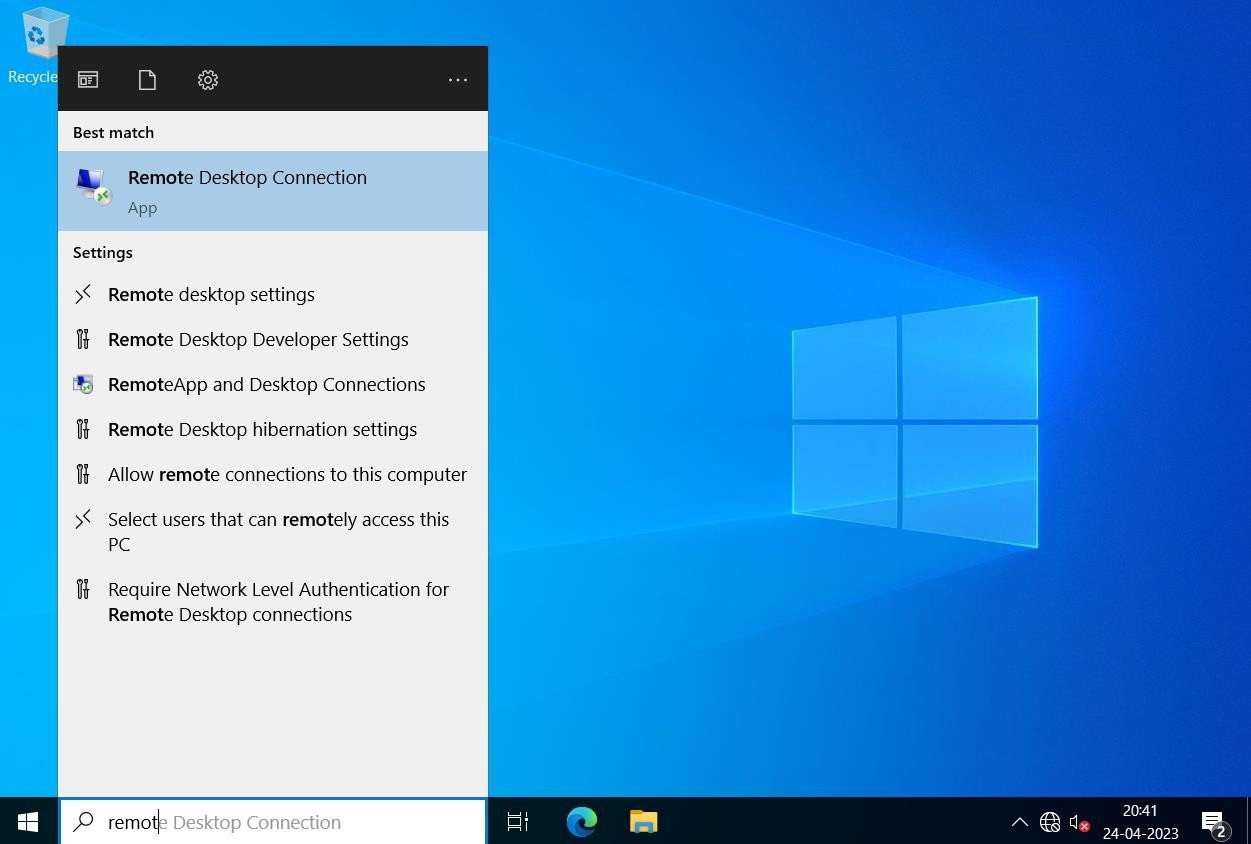Open Remote desktop settings result

click(x=273, y=294)
